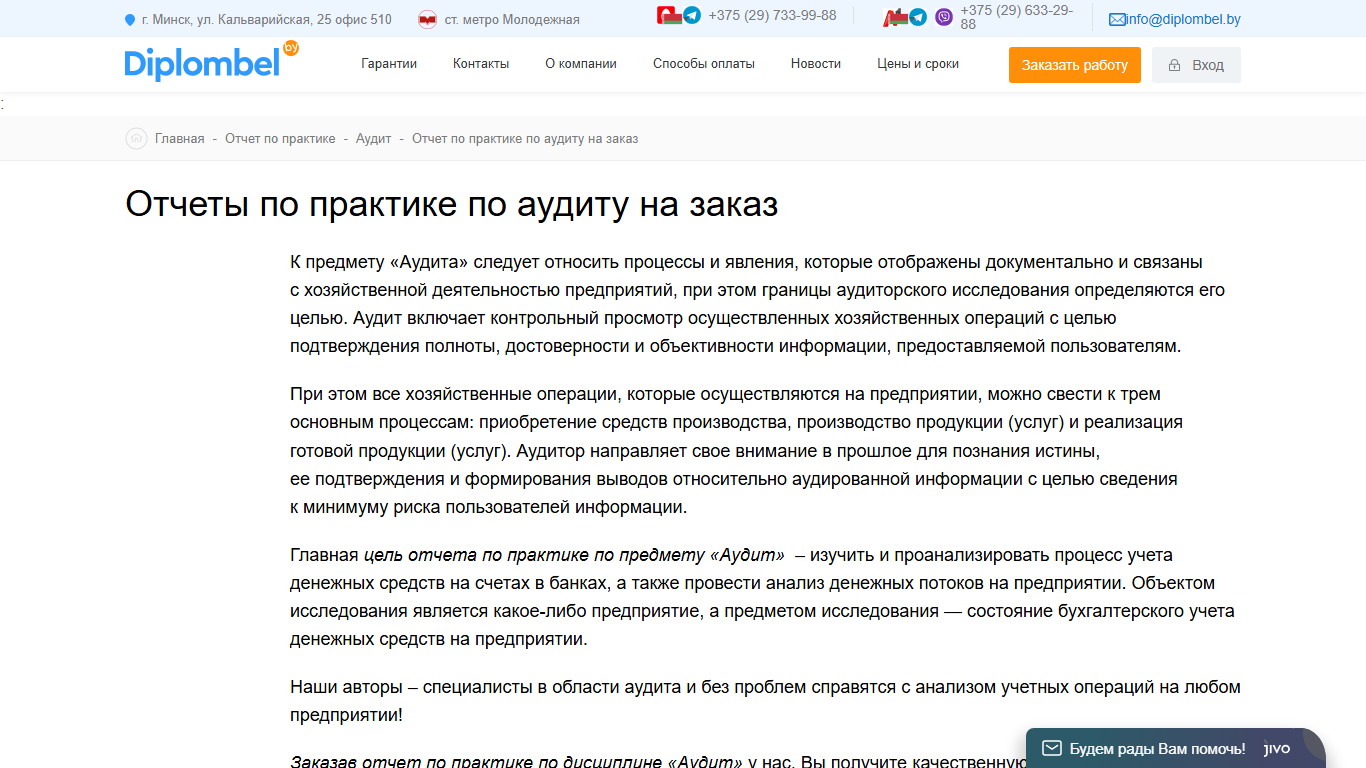1366x768 pixels.
Task: Click the Telegram icon beside the Viber icon
Action: coord(918,17)
